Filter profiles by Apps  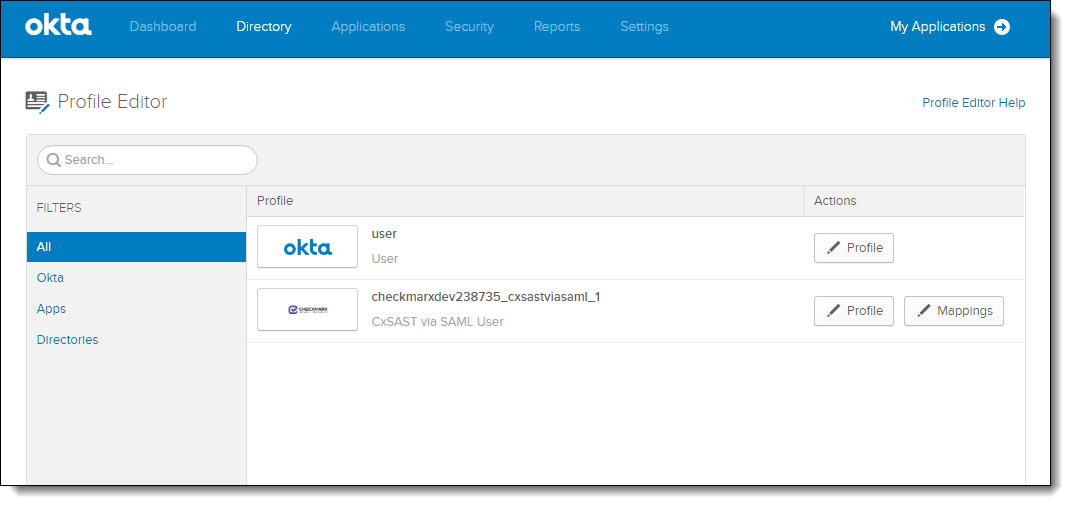[51, 309]
